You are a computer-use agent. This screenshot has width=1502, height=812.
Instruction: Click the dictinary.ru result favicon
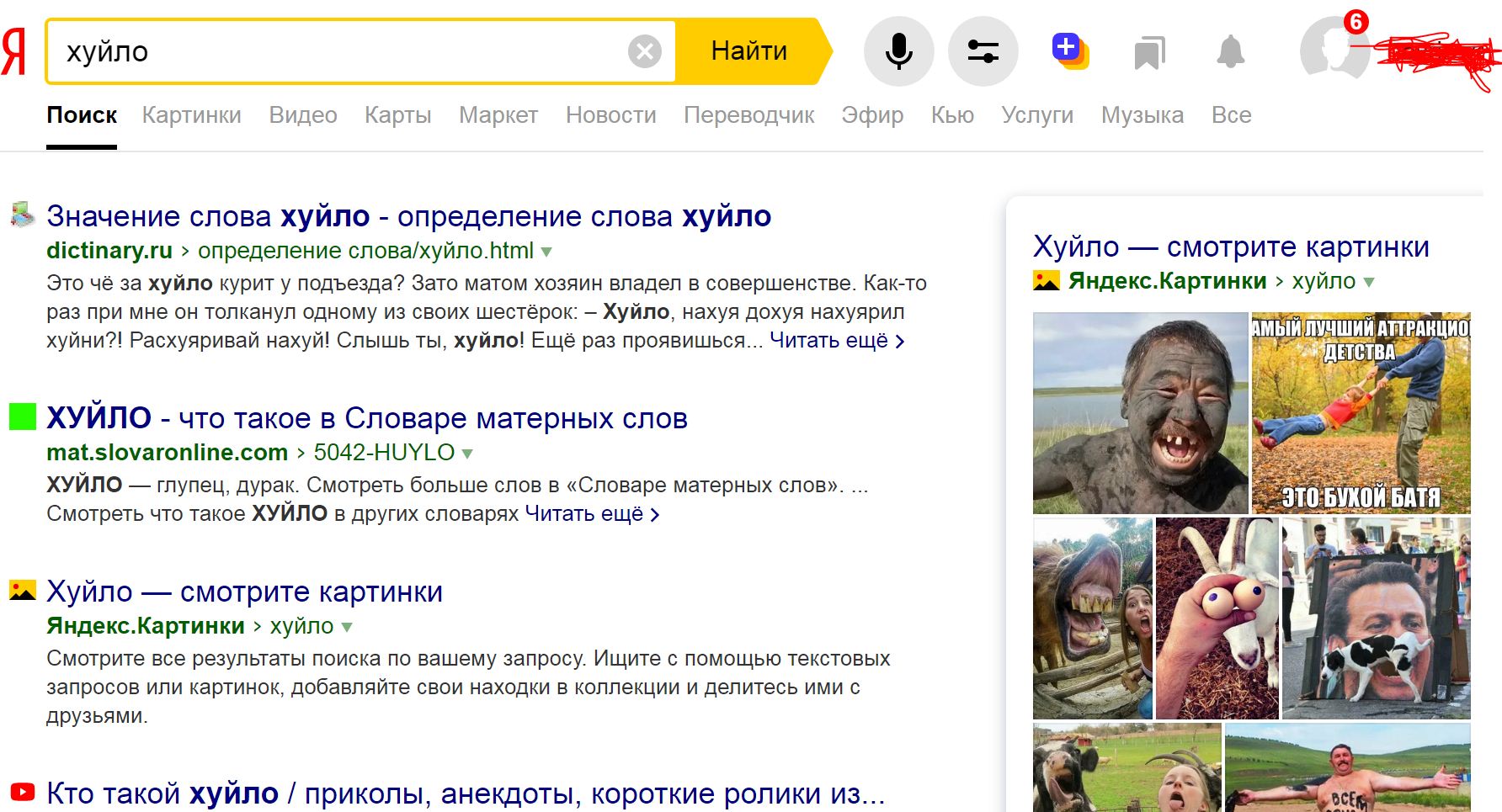(23, 215)
